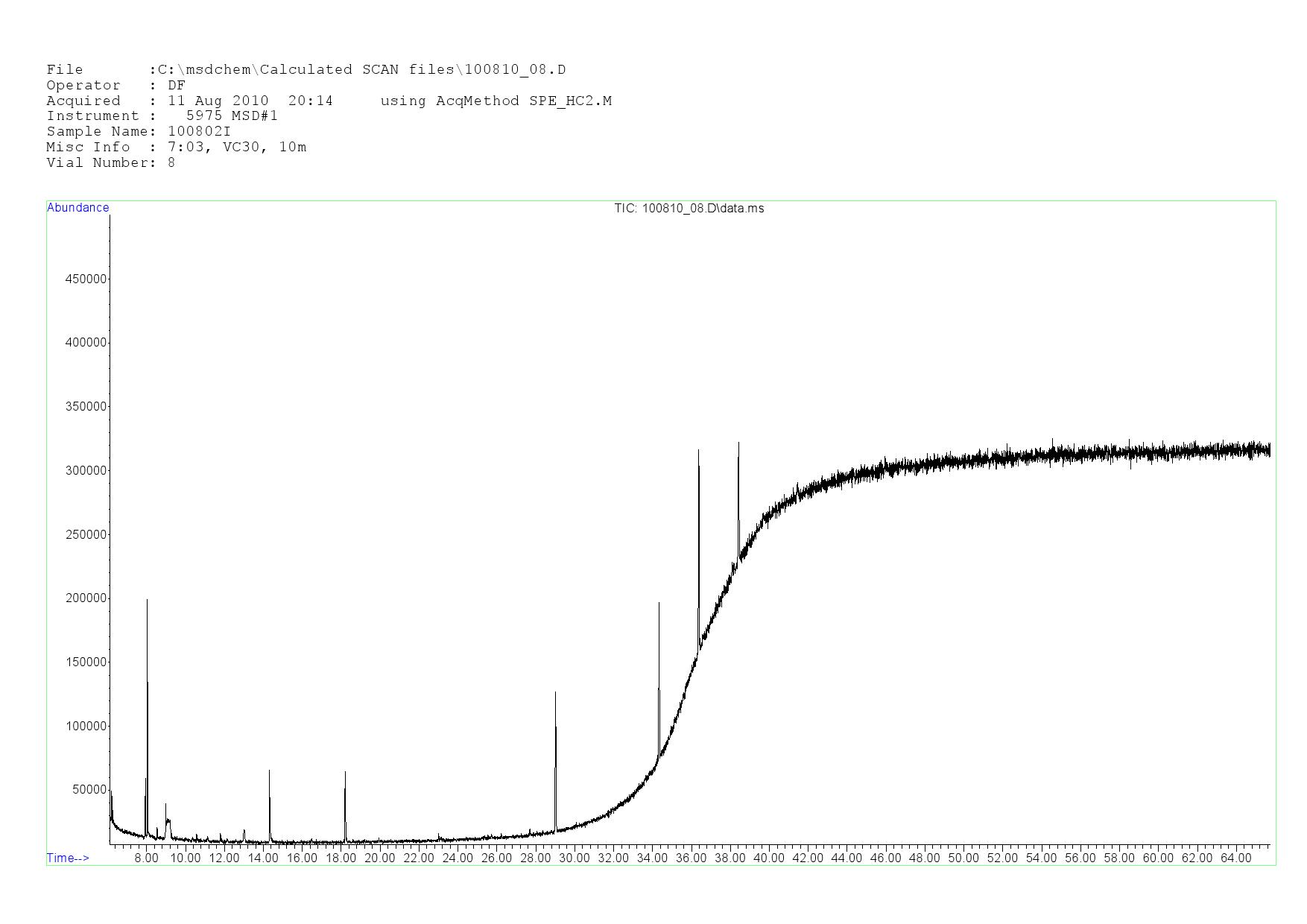Select the TIC: 100810_08.D\data.ms plot title
The image size is (1307, 924).
coord(689,209)
